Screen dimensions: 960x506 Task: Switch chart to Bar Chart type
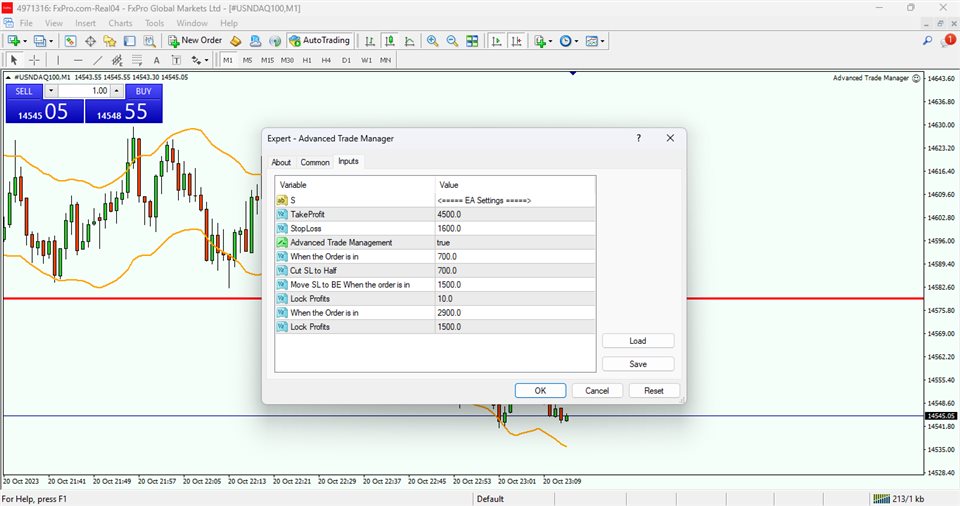pos(370,41)
